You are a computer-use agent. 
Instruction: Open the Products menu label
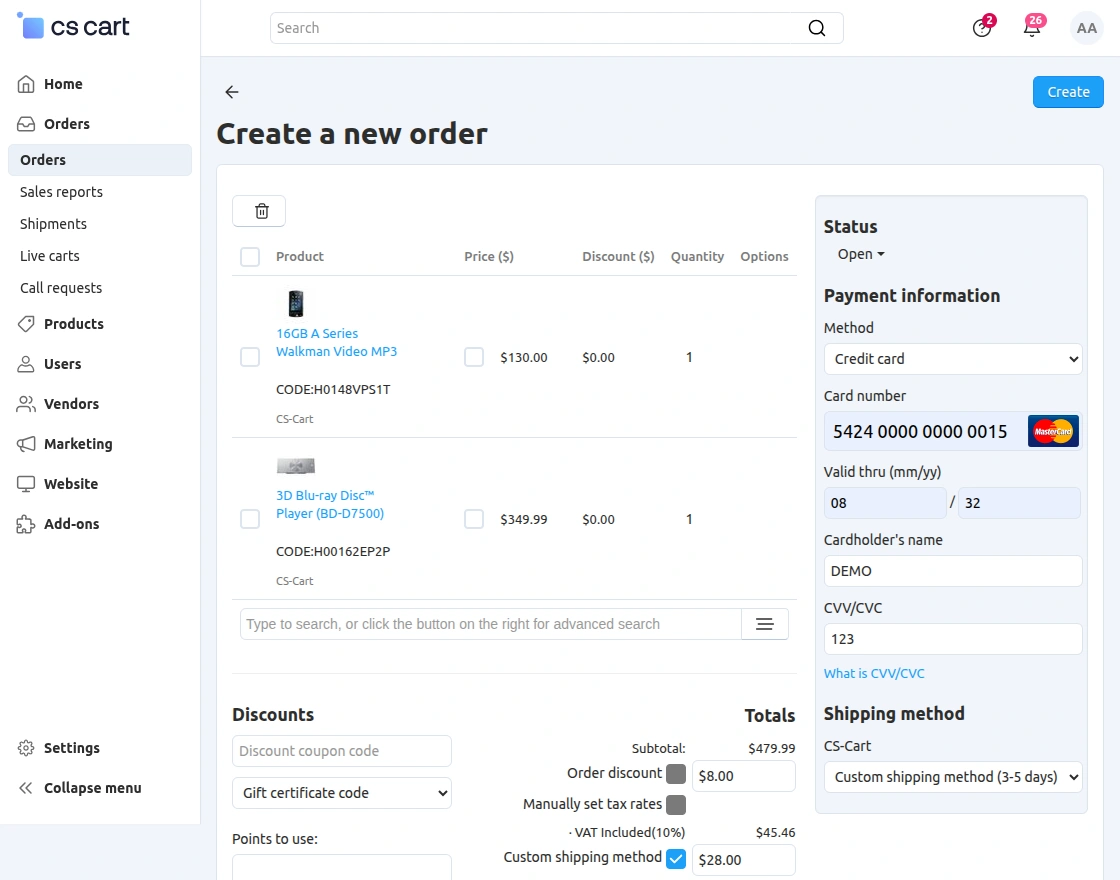pyautogui.click(x=74, y=324)
